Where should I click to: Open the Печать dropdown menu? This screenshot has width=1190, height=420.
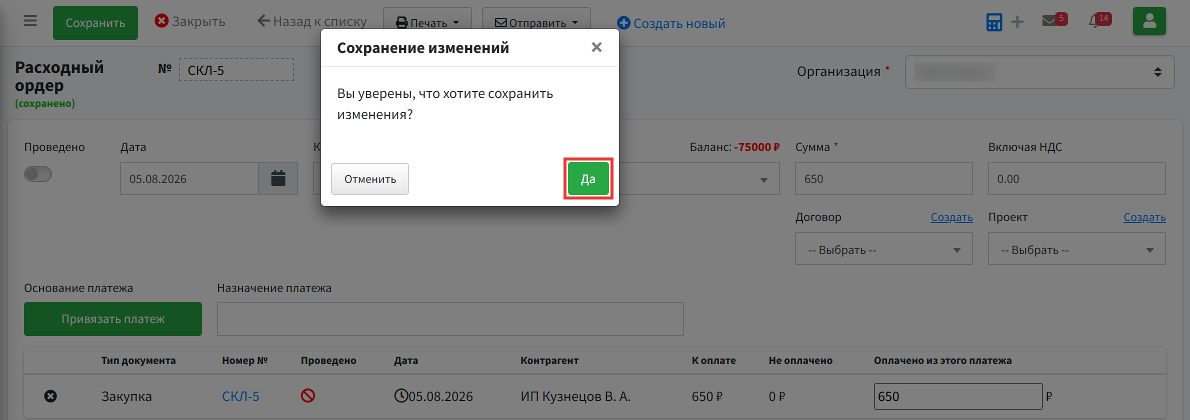pos(428,23)
